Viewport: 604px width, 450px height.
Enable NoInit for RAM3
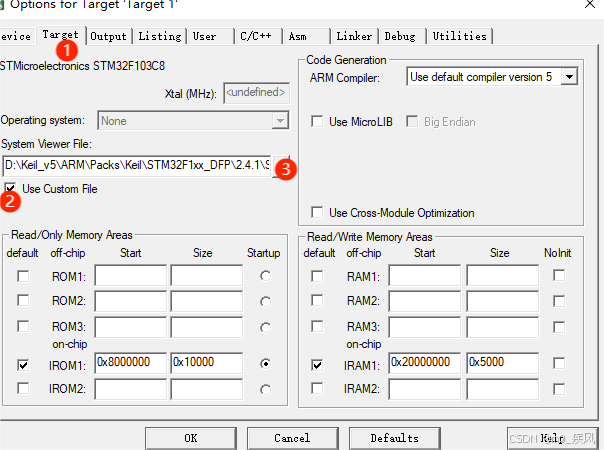pos(559,327)
